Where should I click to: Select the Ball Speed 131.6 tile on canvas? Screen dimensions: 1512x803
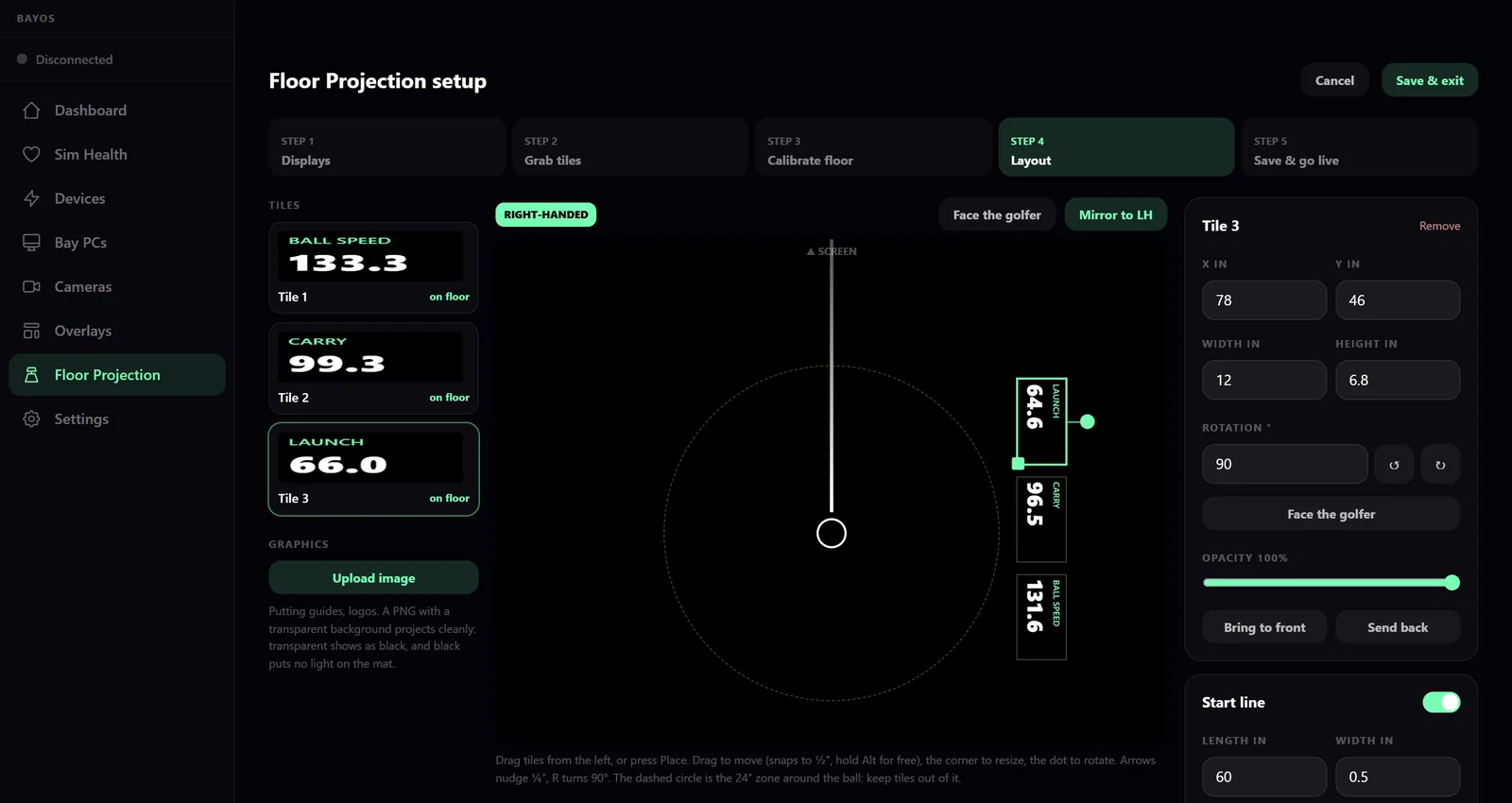click(1041, 617)
